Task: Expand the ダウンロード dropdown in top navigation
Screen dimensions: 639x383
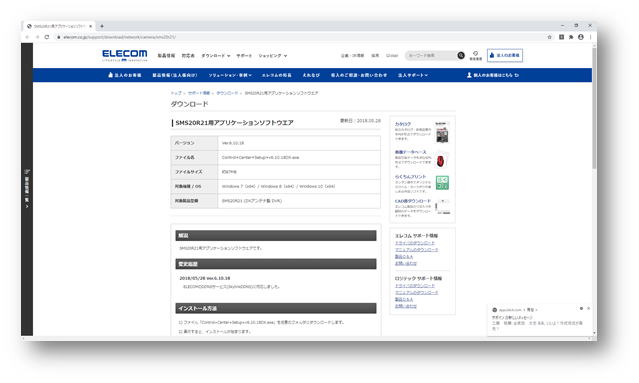Action: point(216,55)
